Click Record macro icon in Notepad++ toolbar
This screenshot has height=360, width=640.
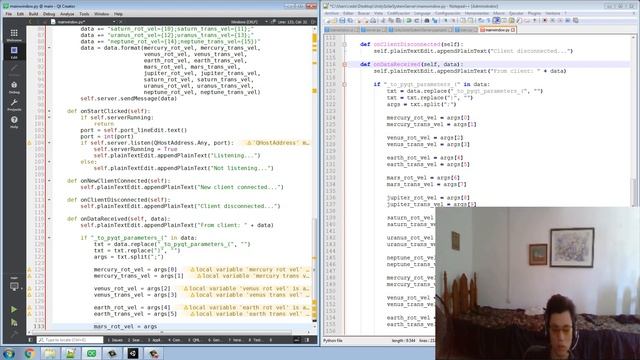(544, 20)
